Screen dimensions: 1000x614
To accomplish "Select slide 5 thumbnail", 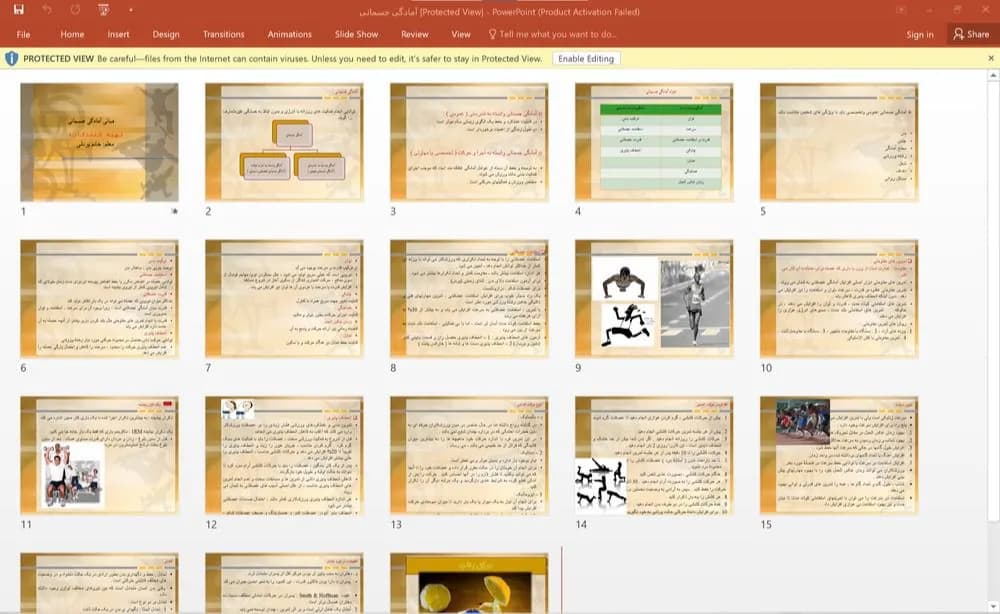I will [x=839, y=142].
